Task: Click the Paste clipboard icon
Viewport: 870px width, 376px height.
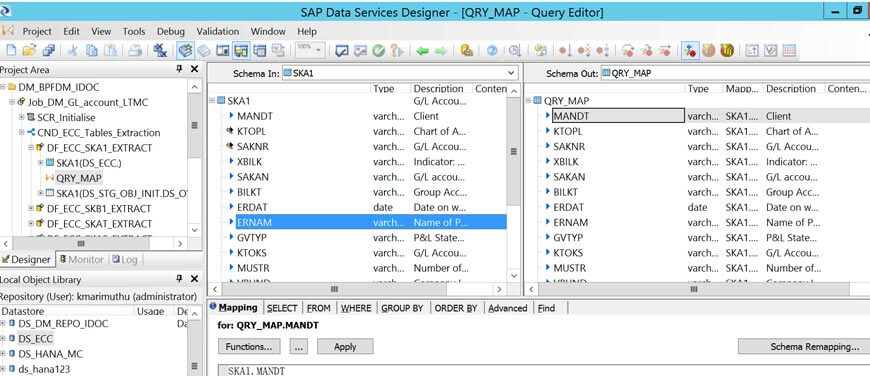Action: pos(110,50)
